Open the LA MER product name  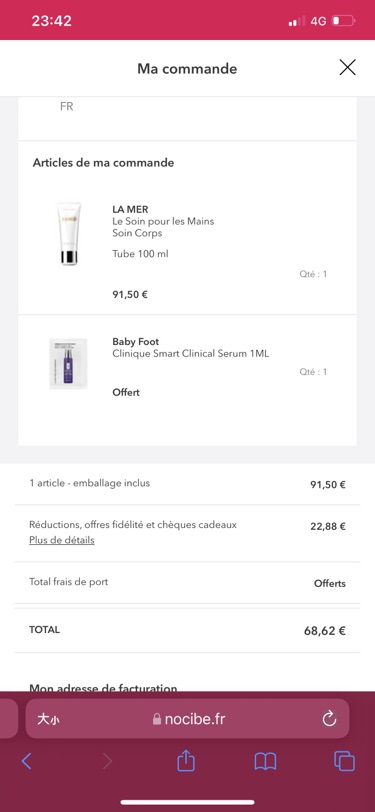[x=131, y=209]
